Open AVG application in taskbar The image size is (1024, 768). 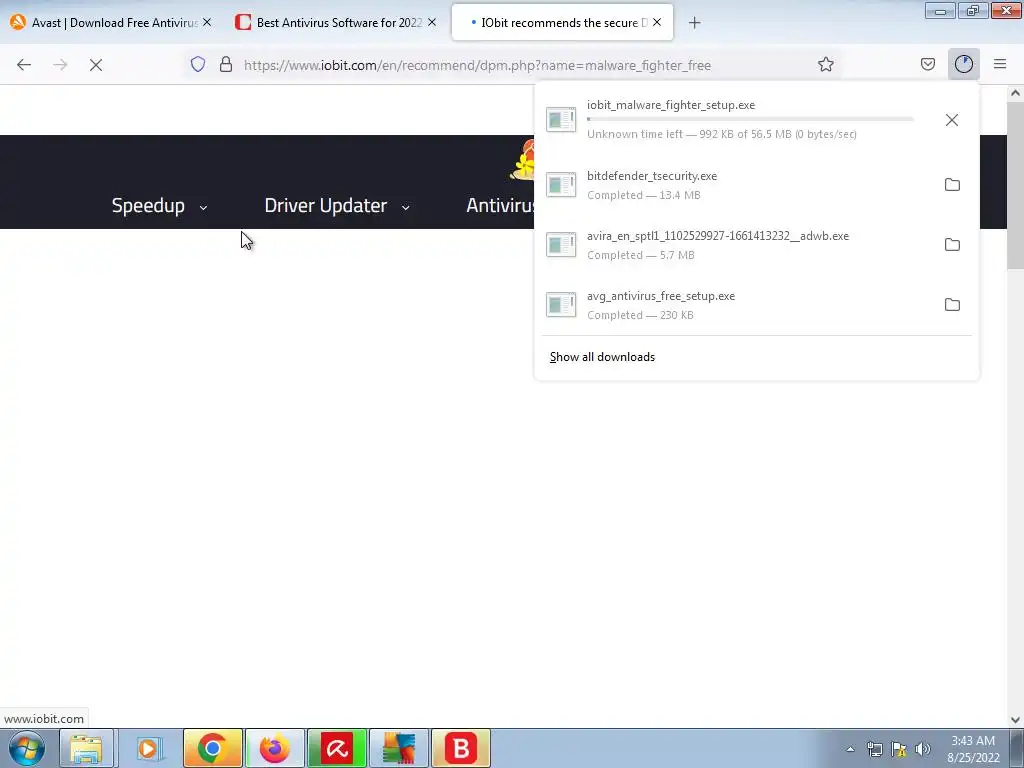399,748
